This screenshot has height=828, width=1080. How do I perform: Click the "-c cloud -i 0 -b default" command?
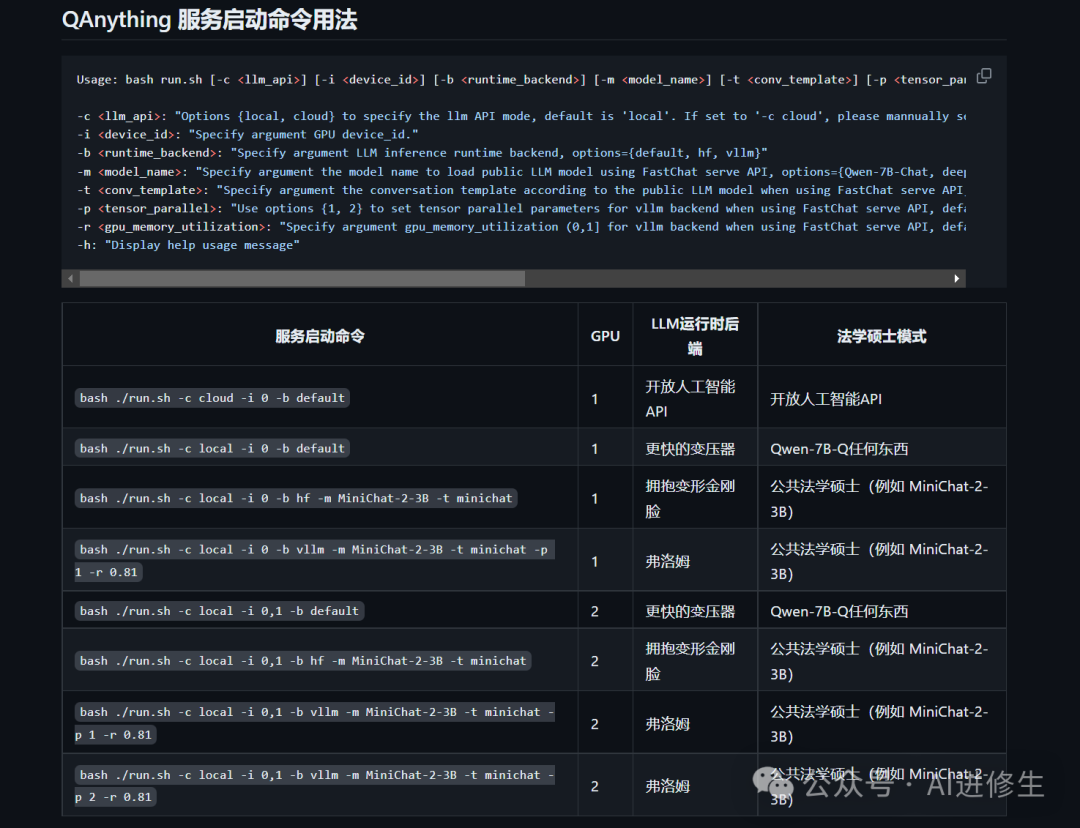click(x=212, y=398)
